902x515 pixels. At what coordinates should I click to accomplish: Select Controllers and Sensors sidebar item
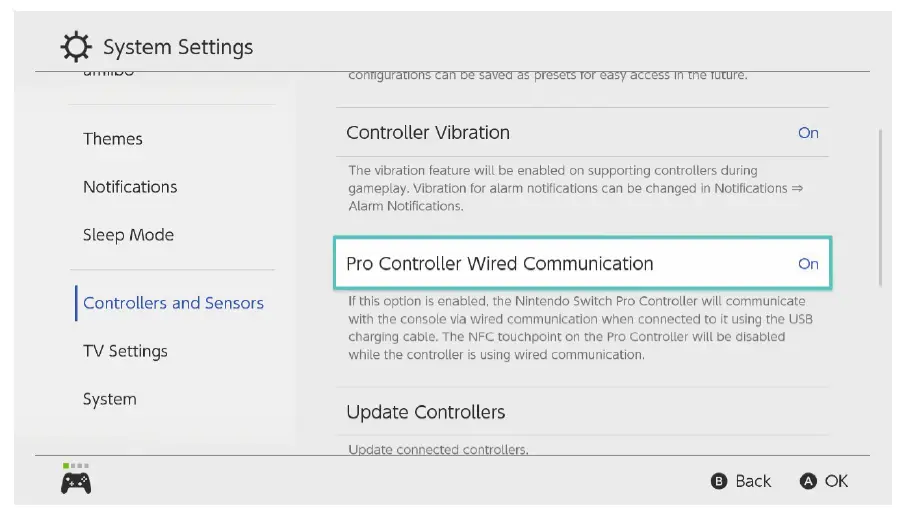click(x=173, y=303)
